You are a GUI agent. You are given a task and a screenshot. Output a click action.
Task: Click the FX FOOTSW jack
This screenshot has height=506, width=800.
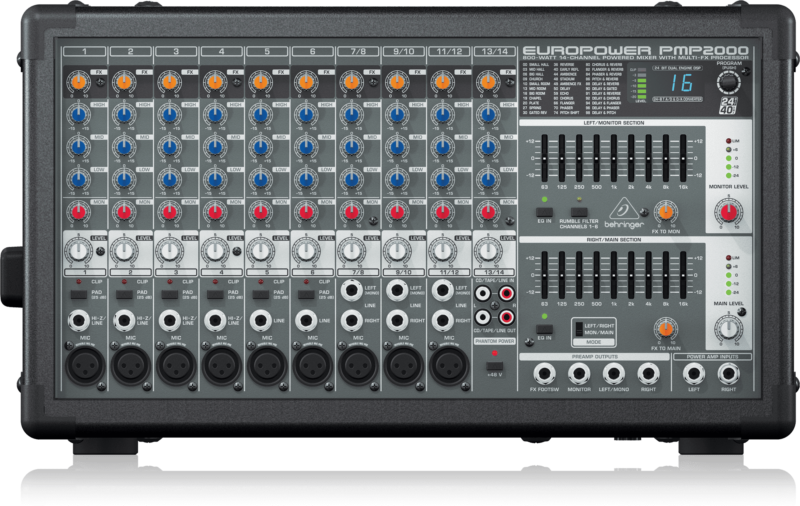[x=544, y=374]
